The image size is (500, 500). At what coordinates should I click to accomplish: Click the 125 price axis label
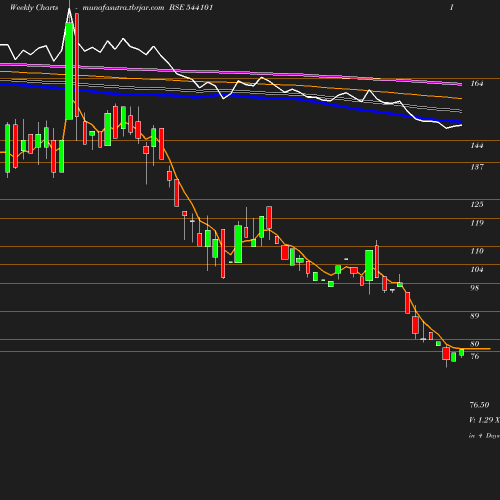coord(477,204)
